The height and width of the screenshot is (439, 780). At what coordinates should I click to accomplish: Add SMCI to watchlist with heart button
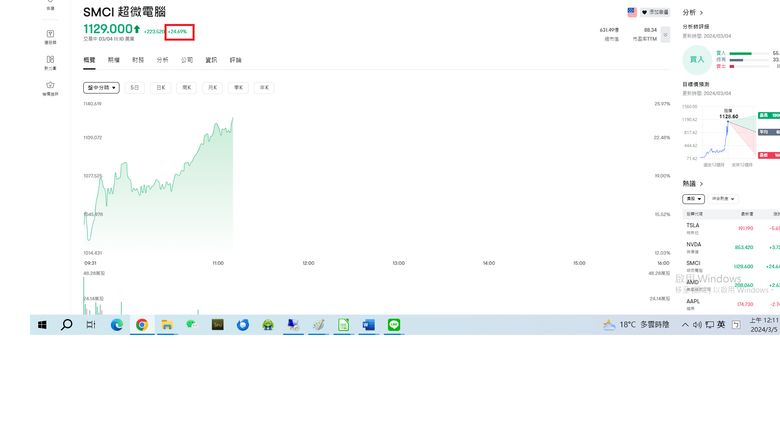[655, 12]
